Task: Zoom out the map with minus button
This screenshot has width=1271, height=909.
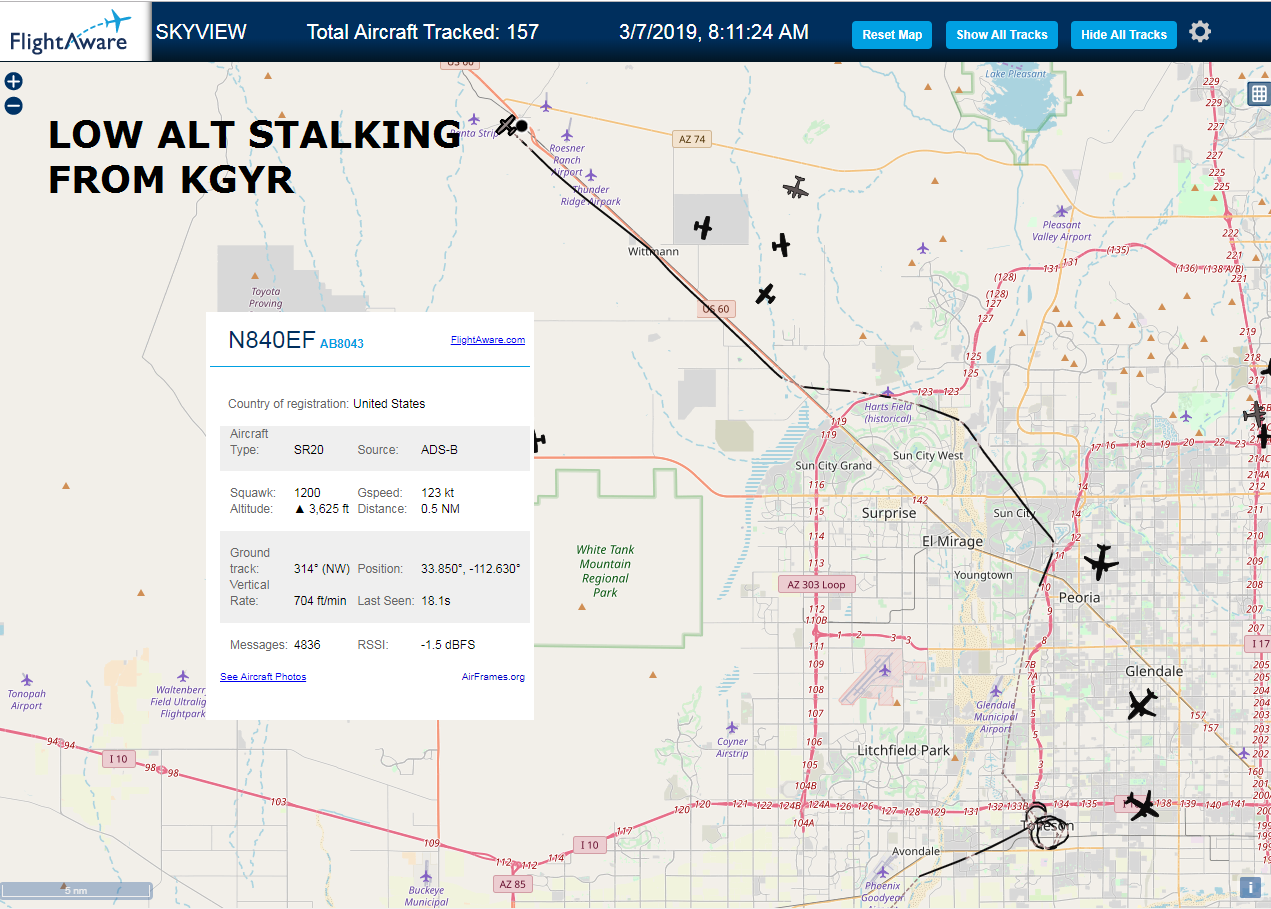Action: [x=14, y=106]
